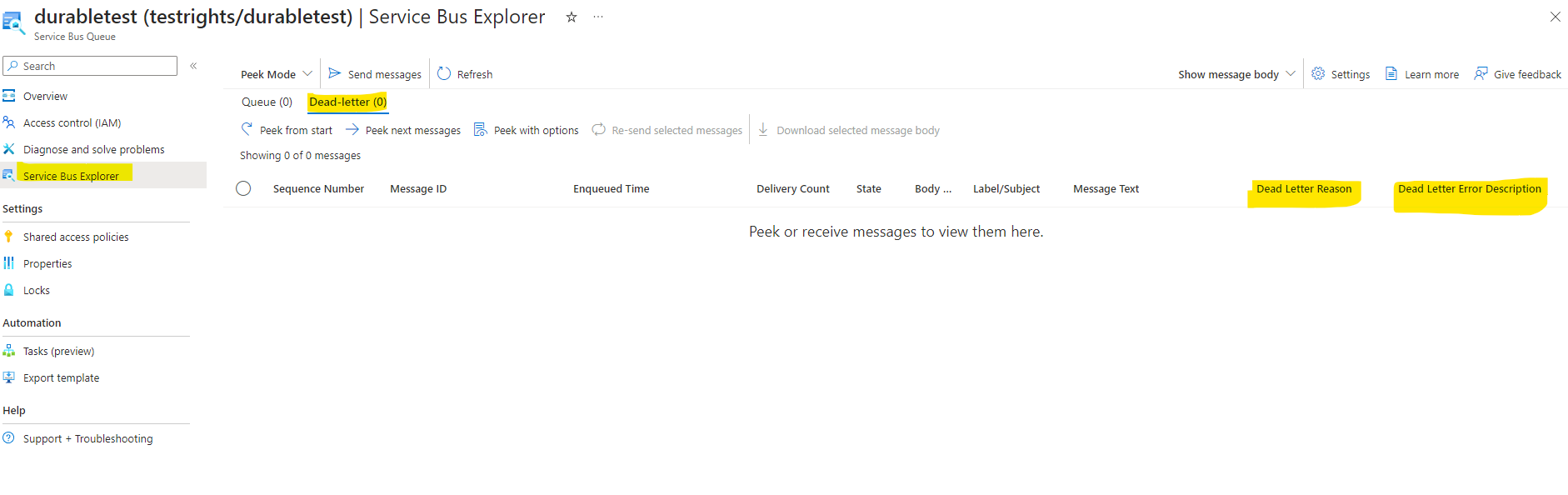This screenshot has height=495, width=1568.
Task: Favorite this page with the star icon
Action: pyautogui.click(x=572, y=17)
